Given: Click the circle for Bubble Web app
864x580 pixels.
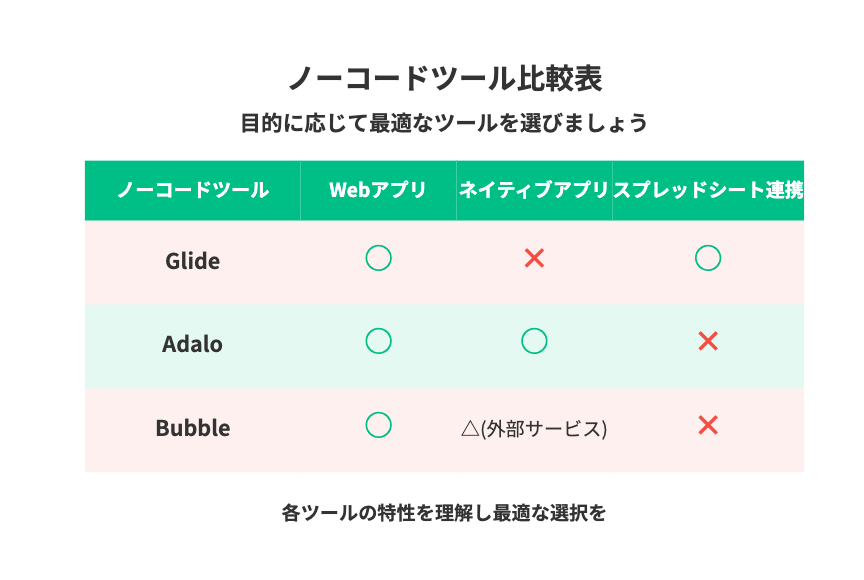Looking at the screenshot, I should pos(379,425).
